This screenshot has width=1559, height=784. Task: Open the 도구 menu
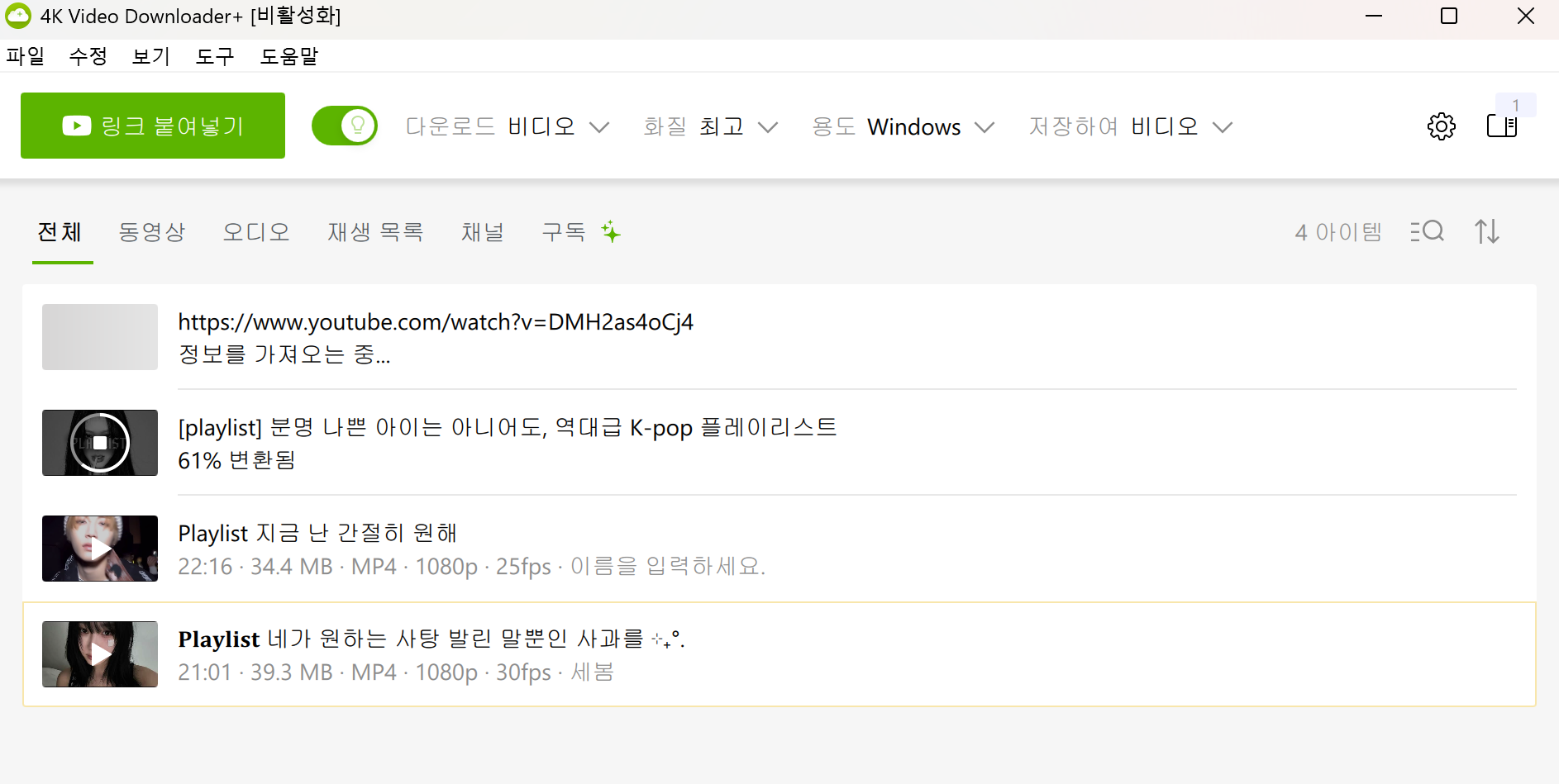tap(215, 56)
